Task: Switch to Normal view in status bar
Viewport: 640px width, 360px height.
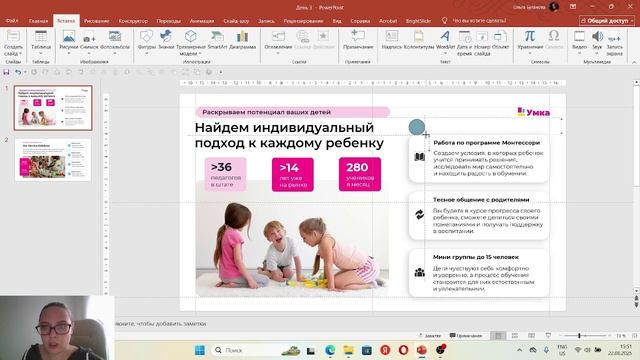Action: [x=498, y=336]
